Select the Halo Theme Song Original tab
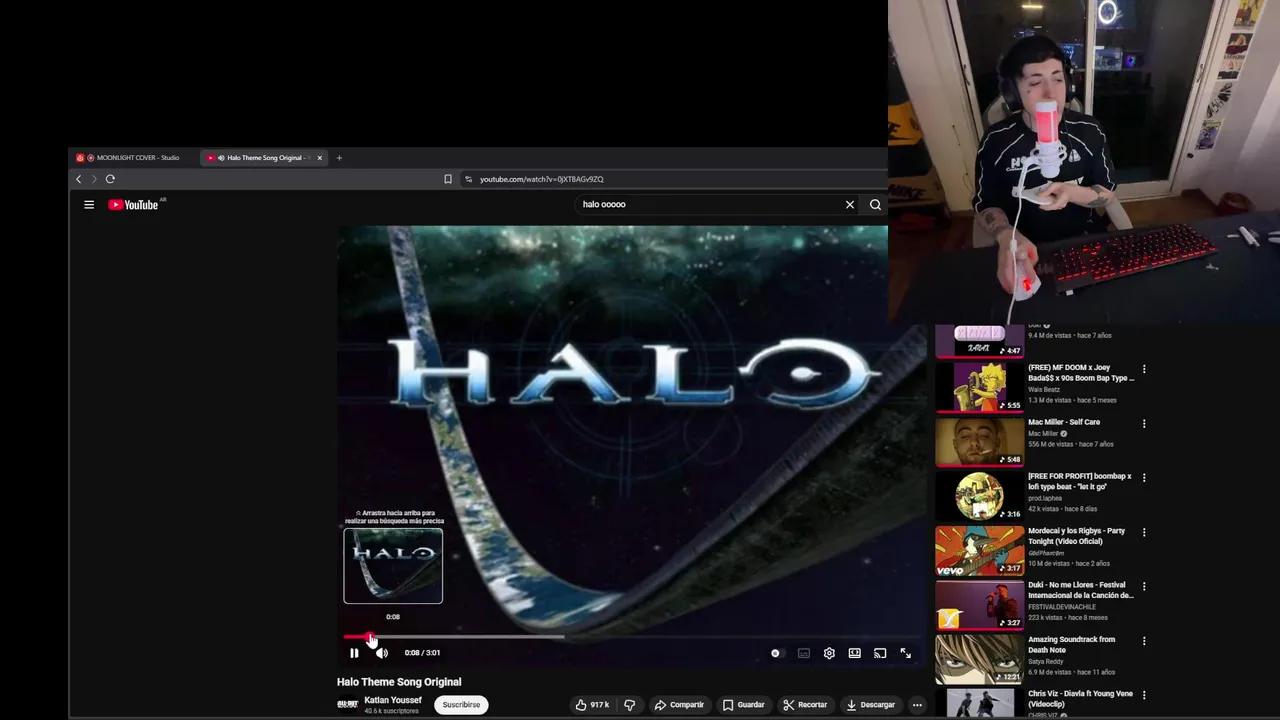The image size is (1280, 720). 262,158
